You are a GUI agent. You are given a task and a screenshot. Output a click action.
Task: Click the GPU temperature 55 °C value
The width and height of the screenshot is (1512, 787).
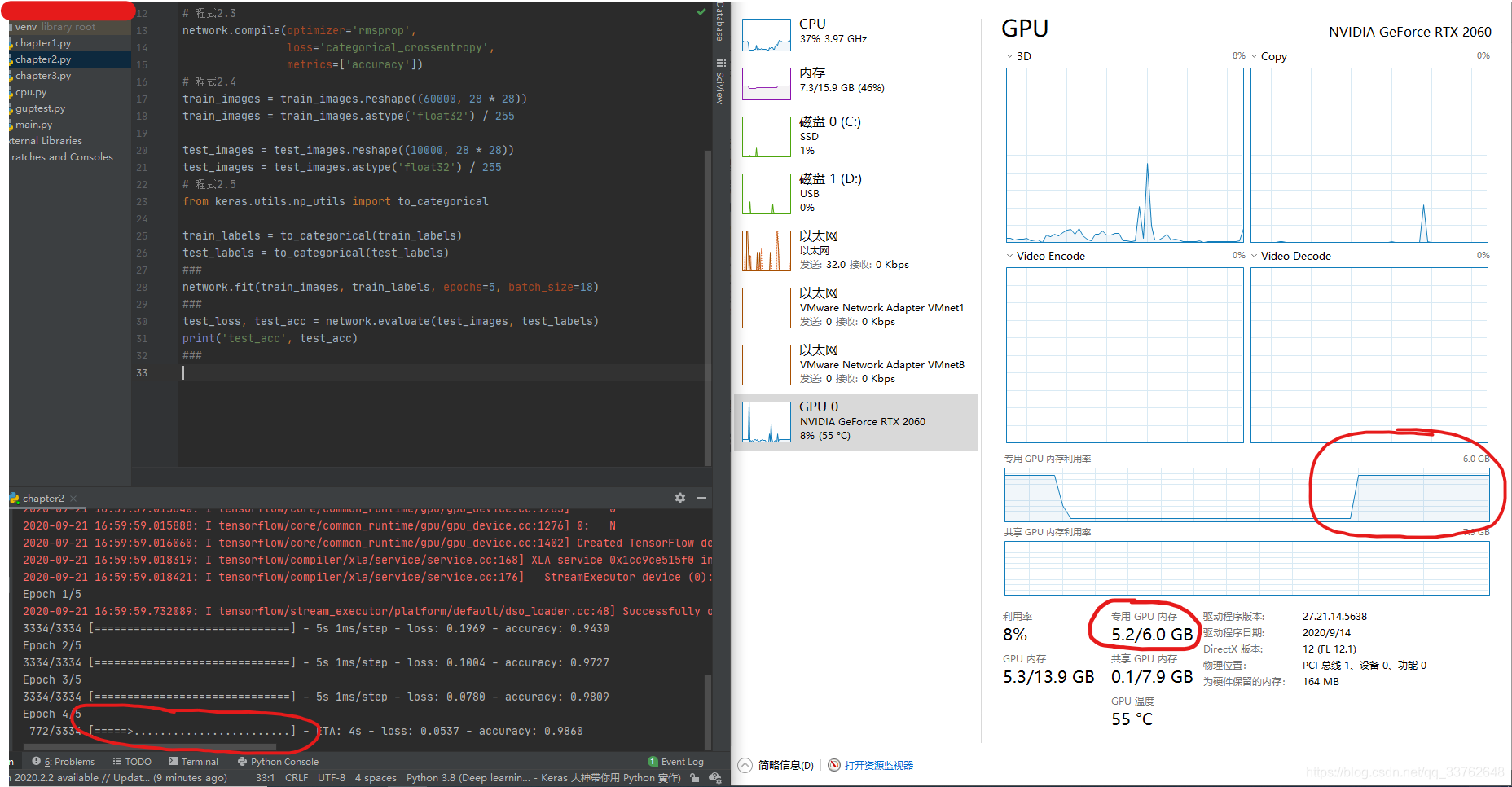[x=1132, y=719]
